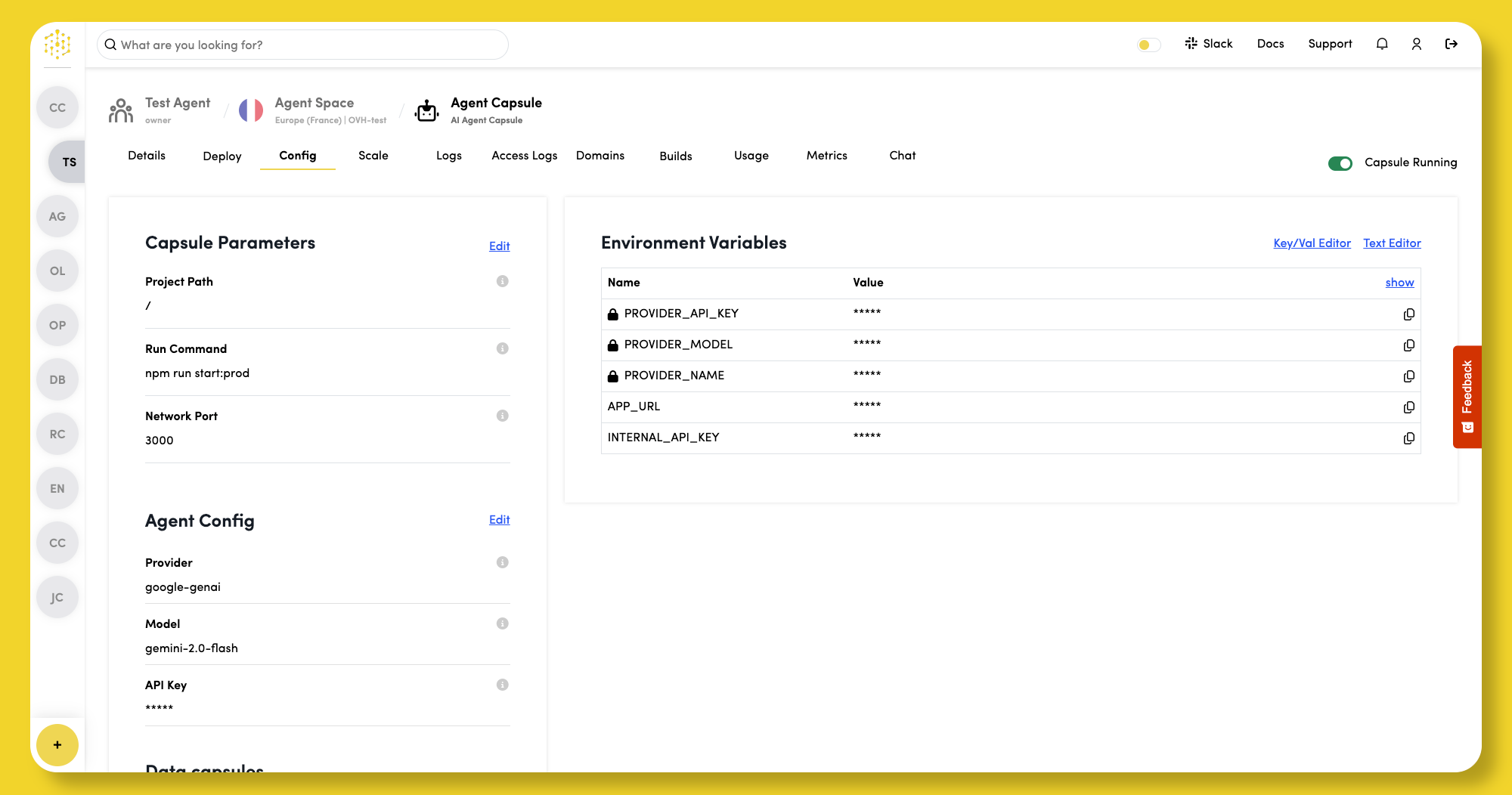This screenshot has height=795, width=1512.
Task: Open the user account icon
Action: coord(1417,44)
